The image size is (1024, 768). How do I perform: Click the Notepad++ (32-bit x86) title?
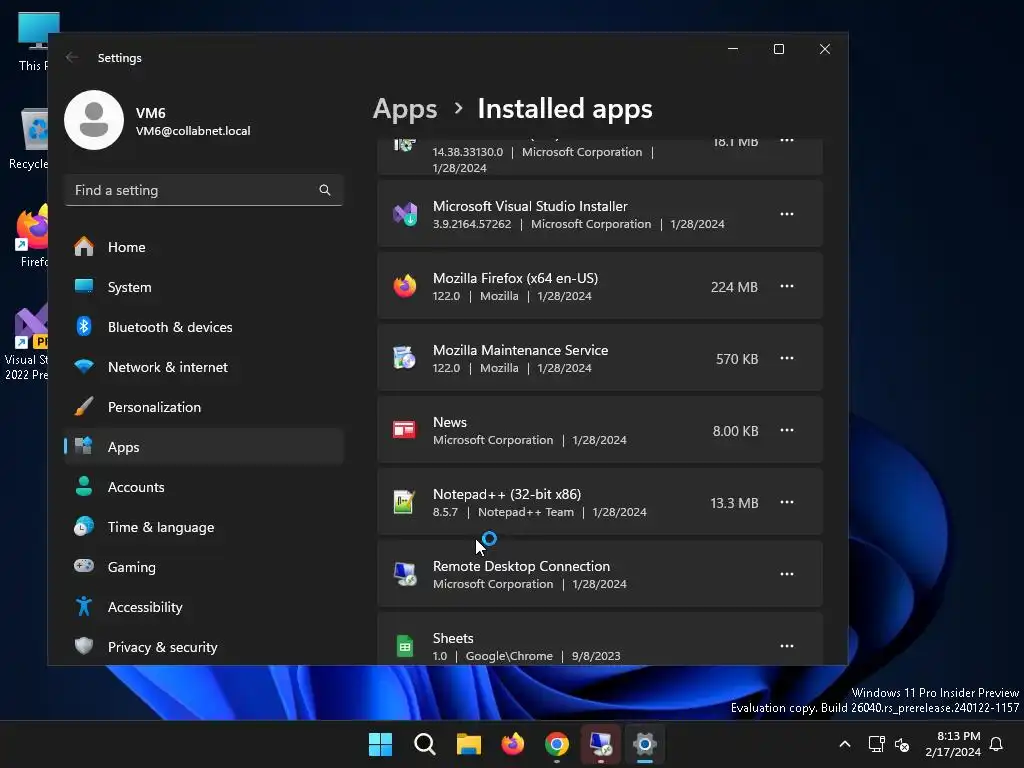click(x=507, y=494)
